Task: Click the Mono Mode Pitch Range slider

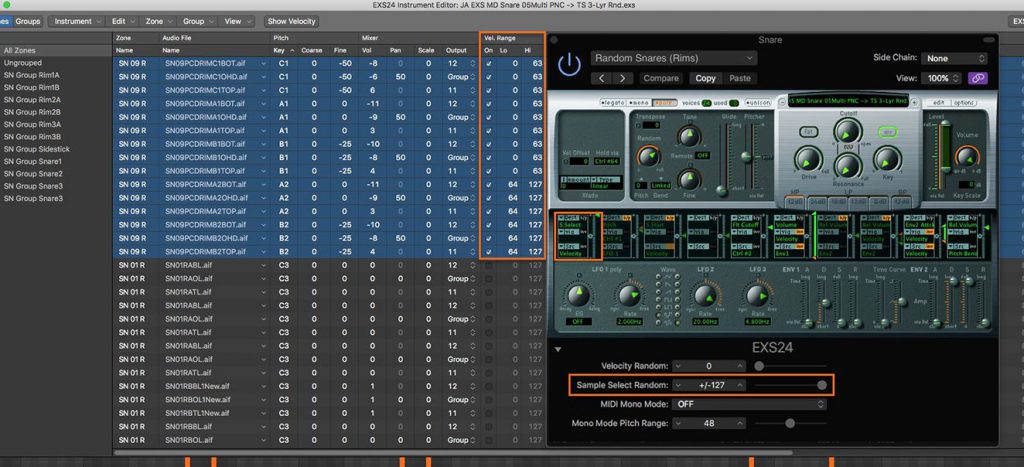Action: 790,423
